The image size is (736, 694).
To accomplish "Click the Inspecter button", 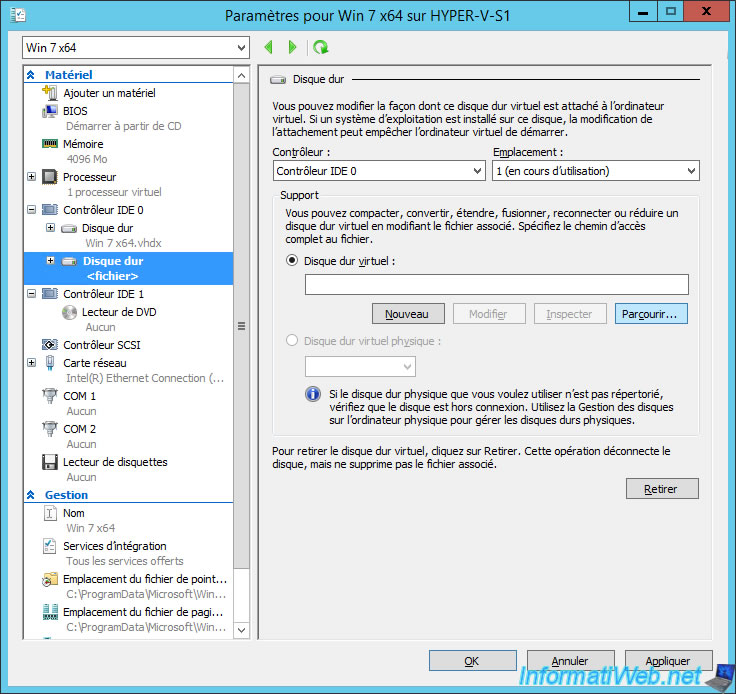I will pyautogui.click(x=570, y=313).
